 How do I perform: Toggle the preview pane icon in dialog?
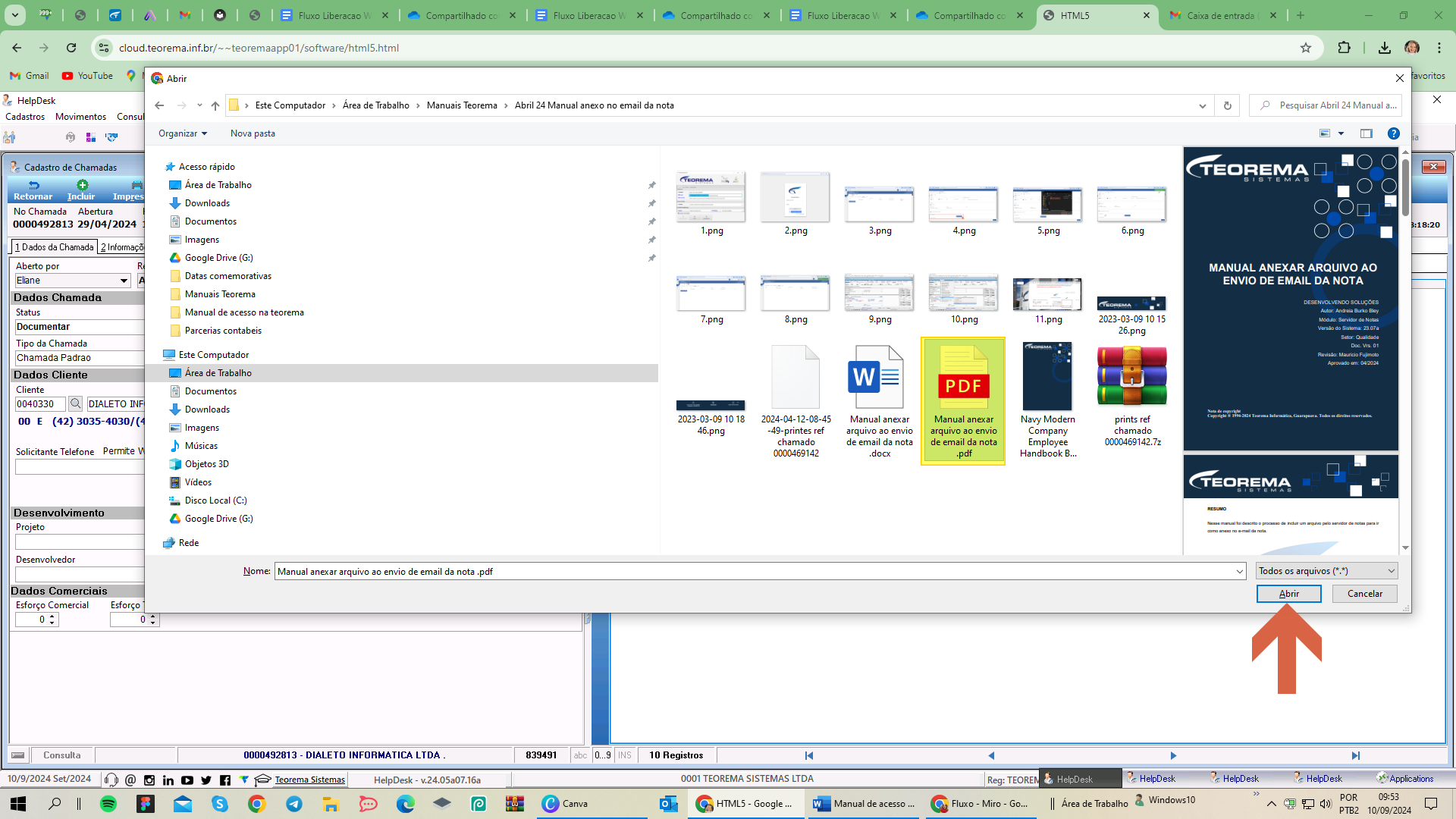1367,133
